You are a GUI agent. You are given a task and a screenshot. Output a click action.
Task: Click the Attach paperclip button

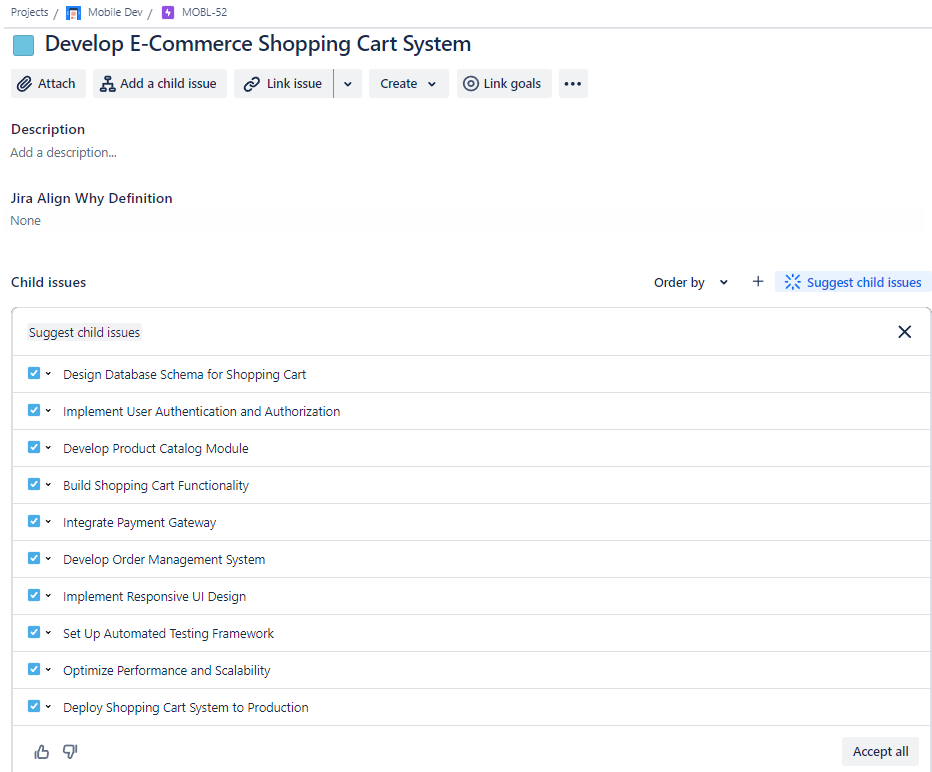pos(48,84)
